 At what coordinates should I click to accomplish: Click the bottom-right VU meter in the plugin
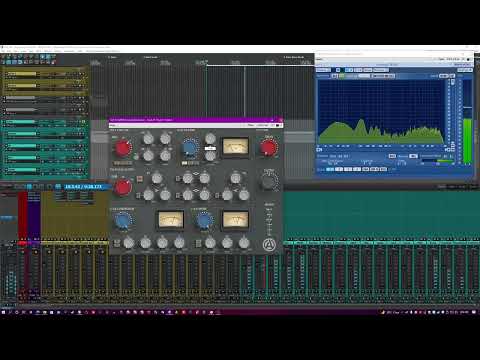[235, 219]
